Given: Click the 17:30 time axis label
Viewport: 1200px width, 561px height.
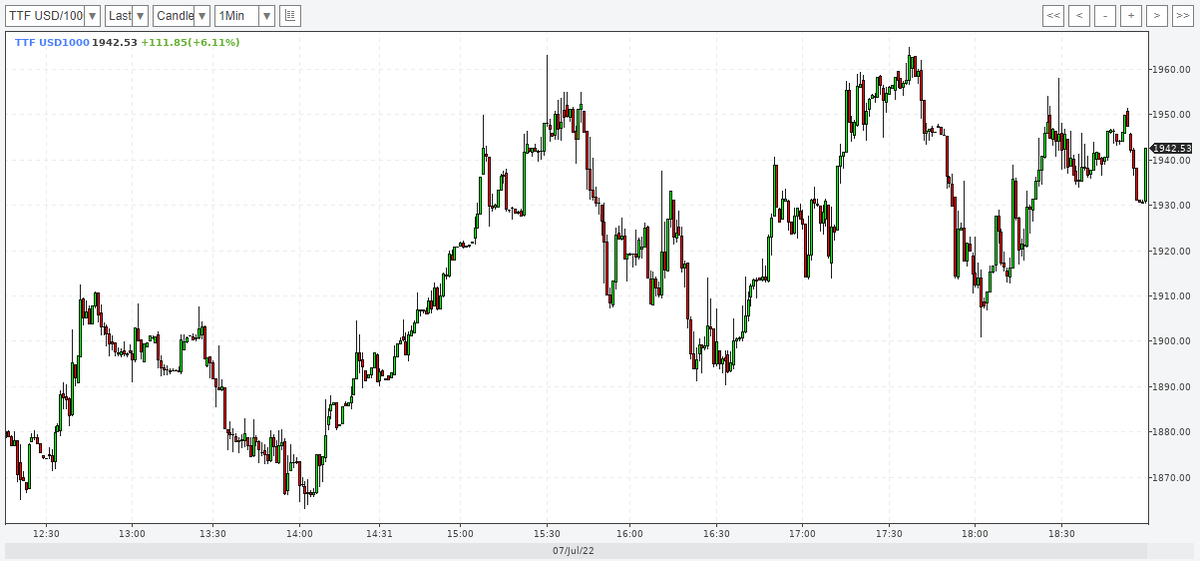Looking at the screenshot, I should (x=889, y=534).
